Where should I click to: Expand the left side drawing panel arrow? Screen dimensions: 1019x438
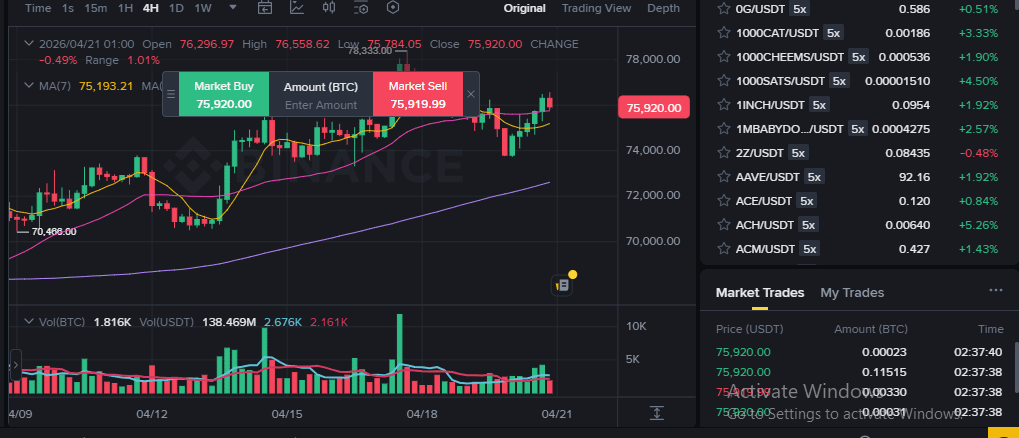click(x=16, y=365)
